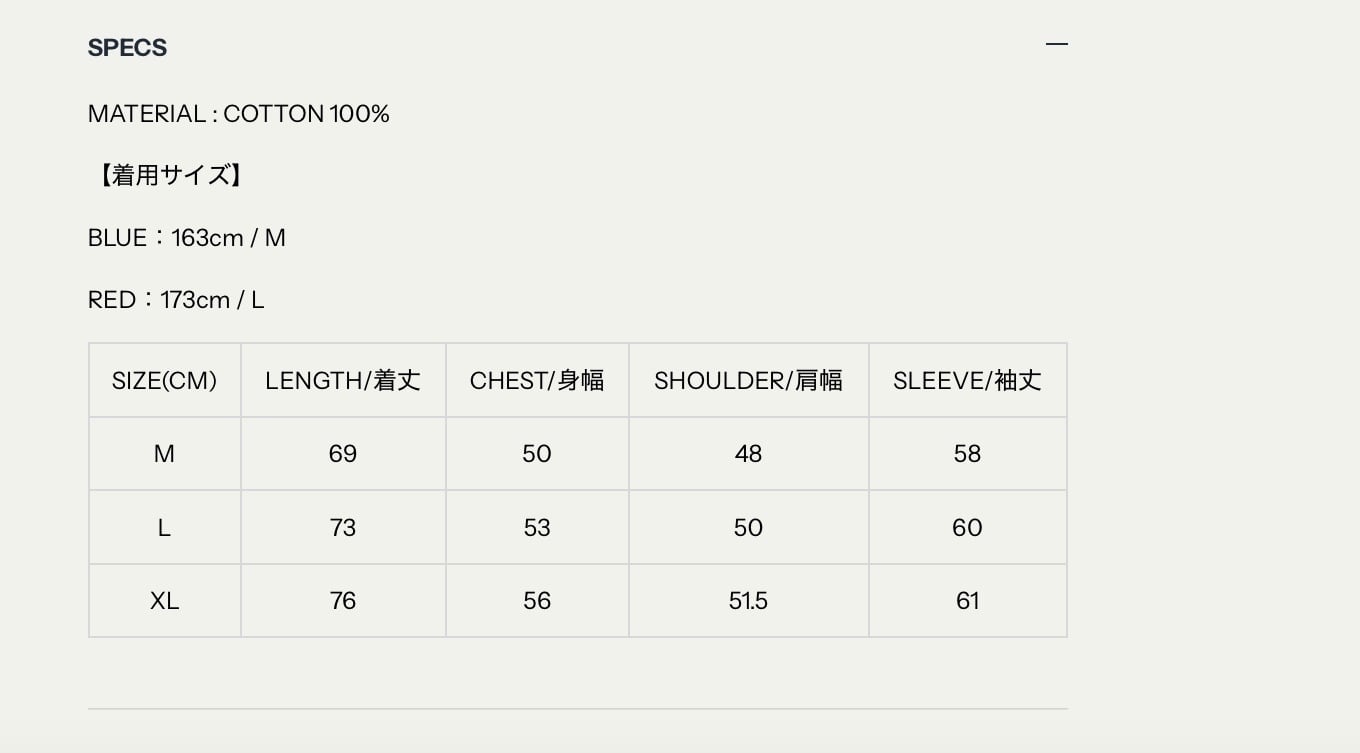Click the CHEST/身幅 column header
The width and height of the screenshot is (1360, 753).
[x=537, y=381]
